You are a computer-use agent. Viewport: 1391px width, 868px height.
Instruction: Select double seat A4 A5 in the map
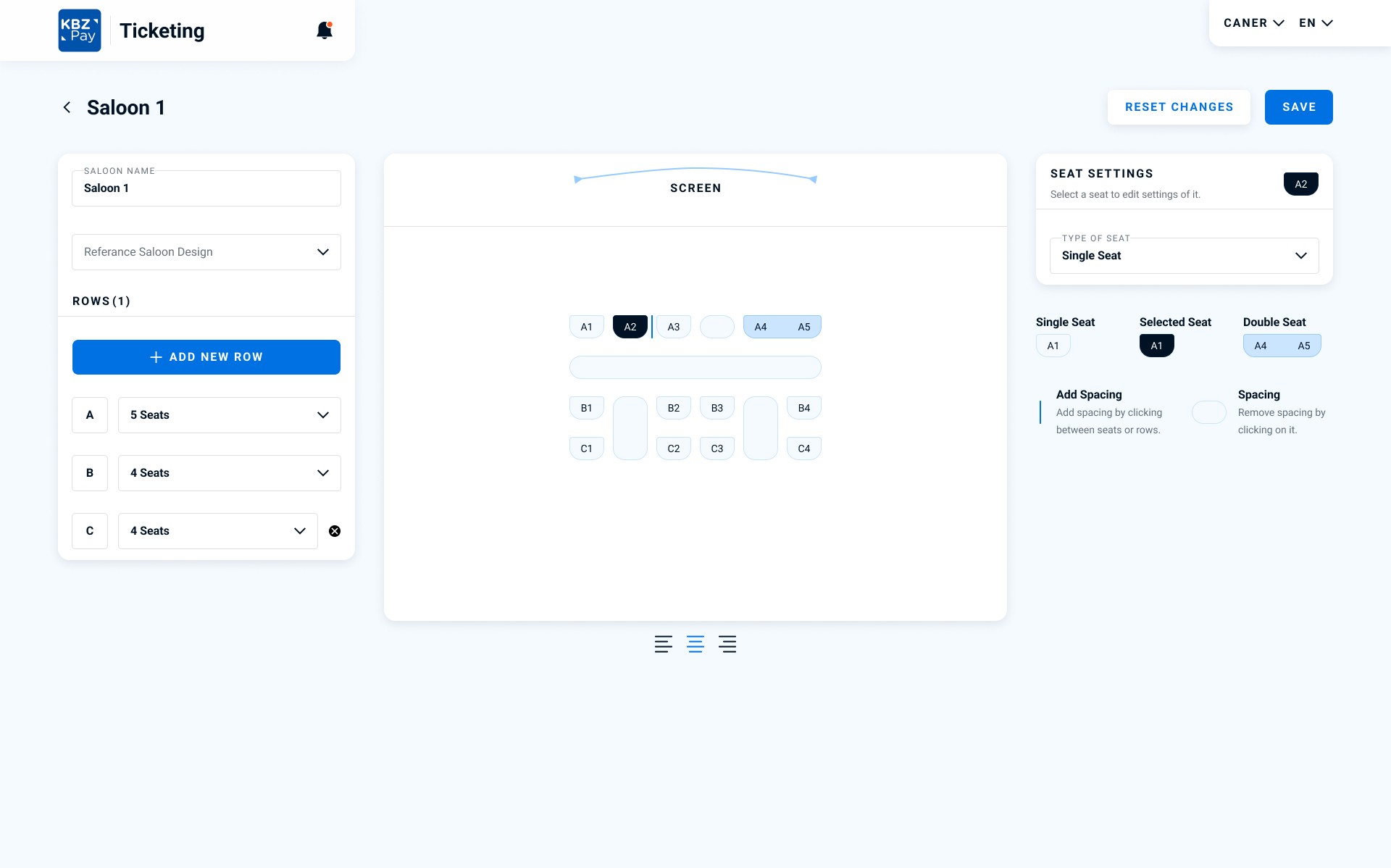[x=782, y=327]
